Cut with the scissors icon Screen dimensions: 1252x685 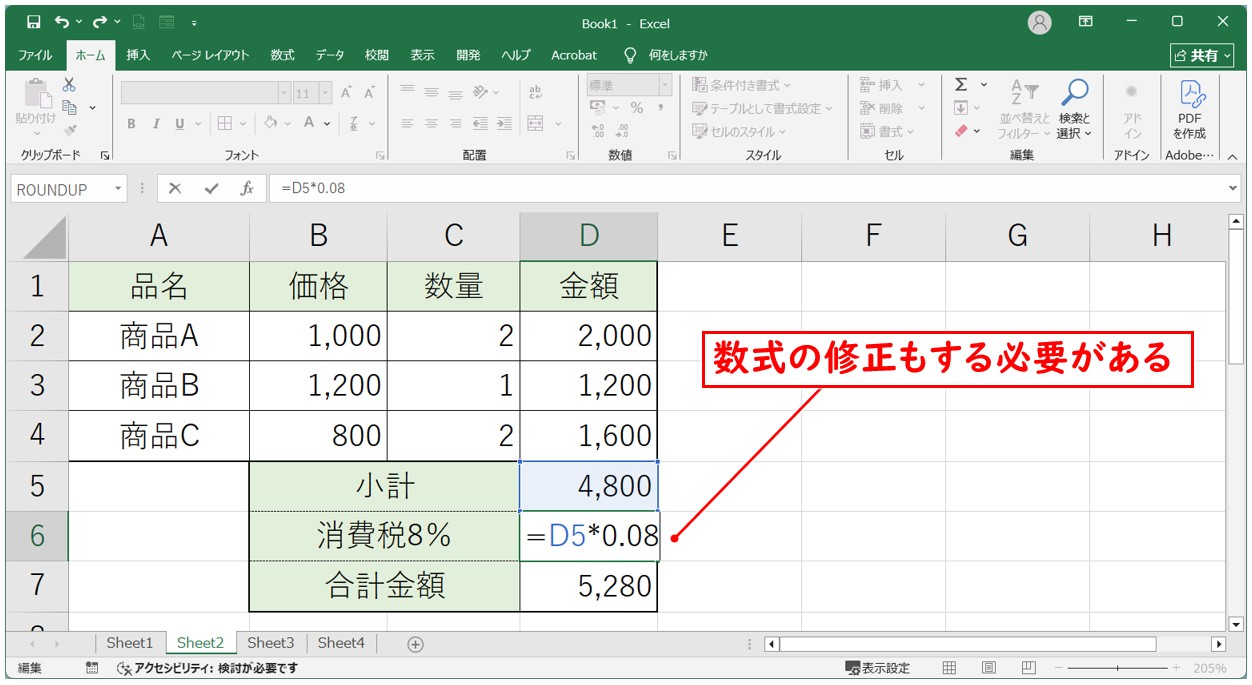coord(69,85)
